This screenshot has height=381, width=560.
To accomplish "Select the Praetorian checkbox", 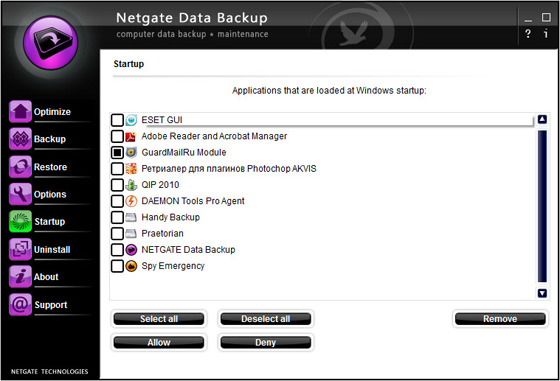I will (x=117, y=234).
